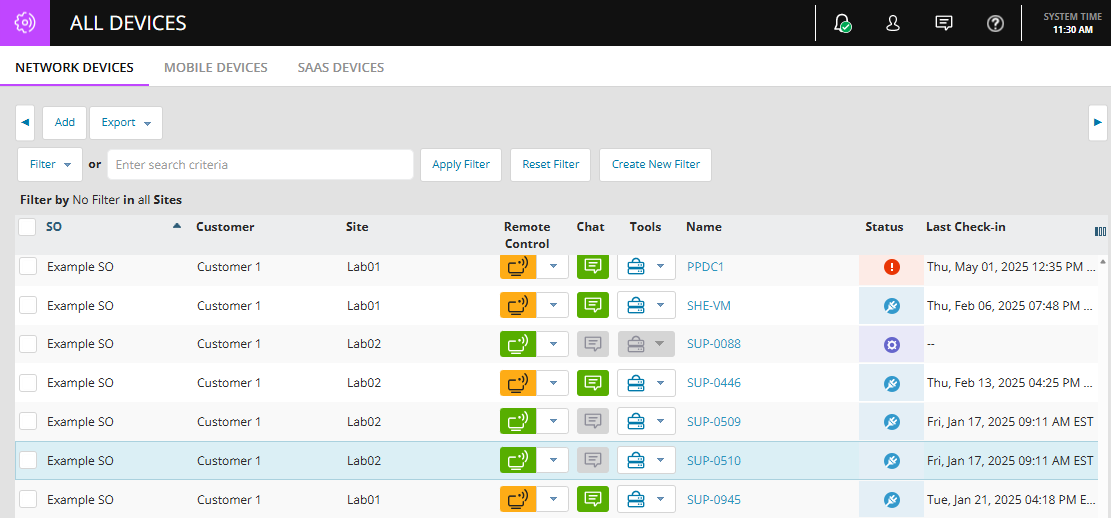Click the search criteria input field
The width and height of the screenshot is (1111, 518).
point(260,164)
